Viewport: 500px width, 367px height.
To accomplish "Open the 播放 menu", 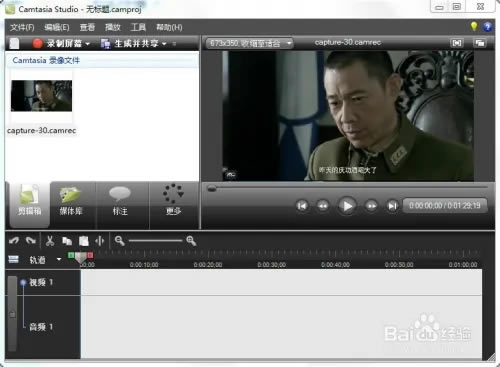I will tap(113, 27).
